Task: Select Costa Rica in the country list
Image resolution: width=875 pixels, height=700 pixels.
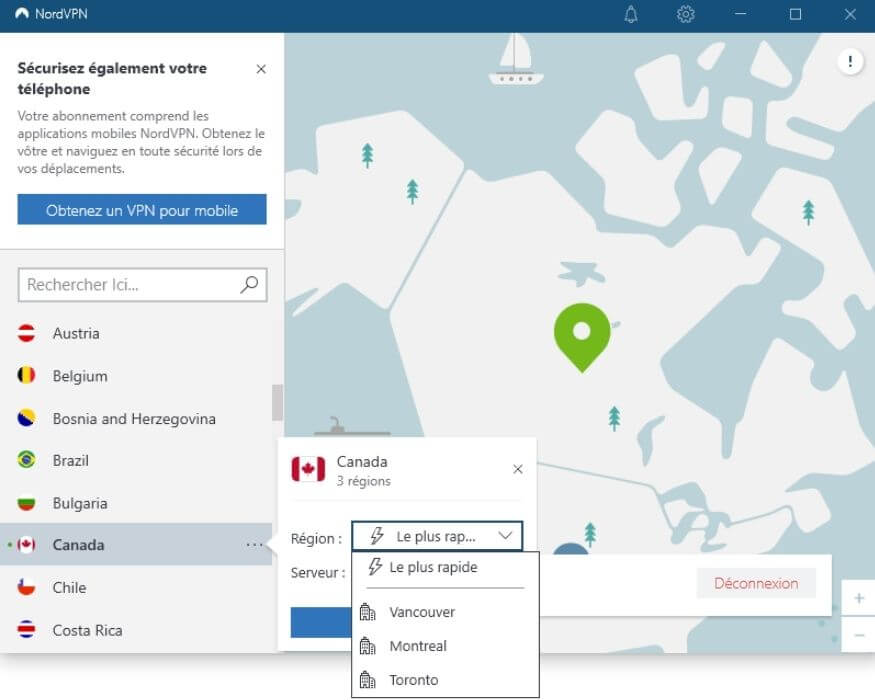Action: [136, 630]
